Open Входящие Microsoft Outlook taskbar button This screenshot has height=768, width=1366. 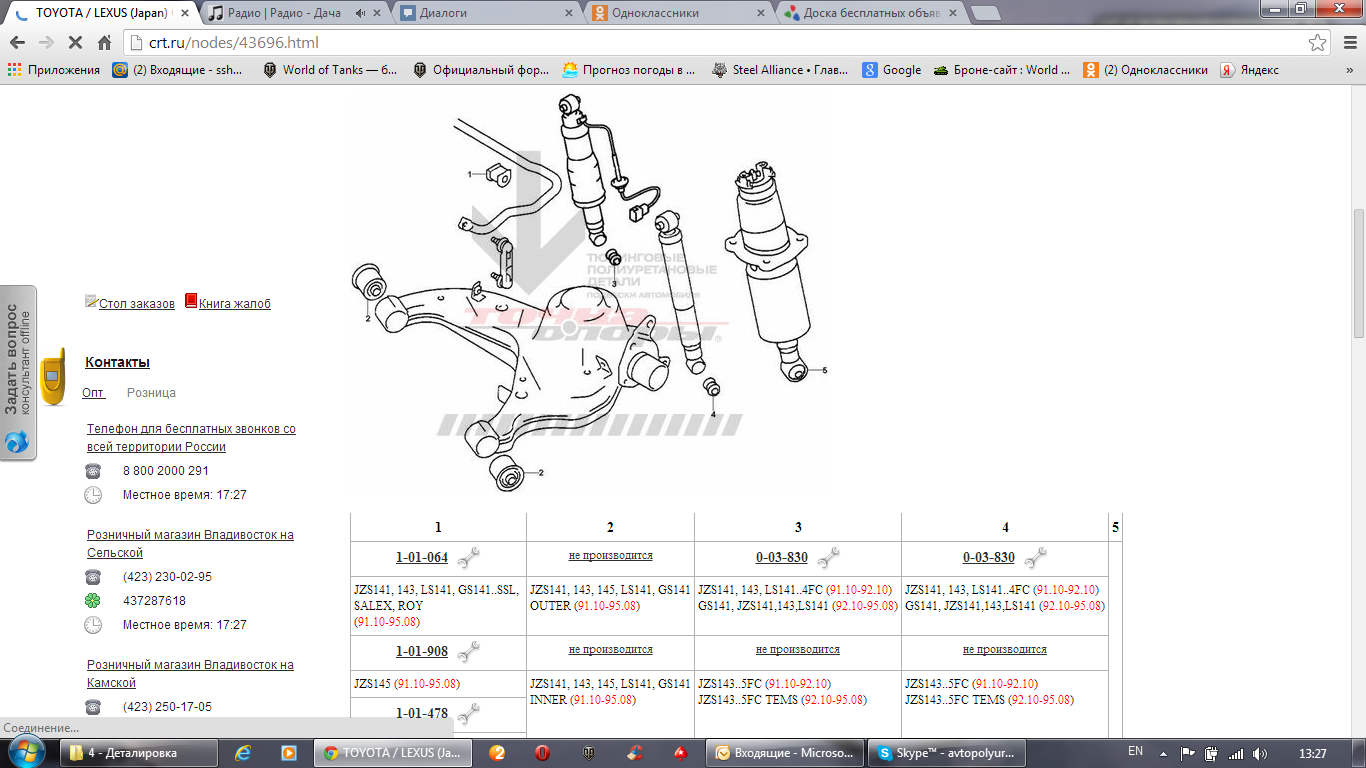[785, 753]
